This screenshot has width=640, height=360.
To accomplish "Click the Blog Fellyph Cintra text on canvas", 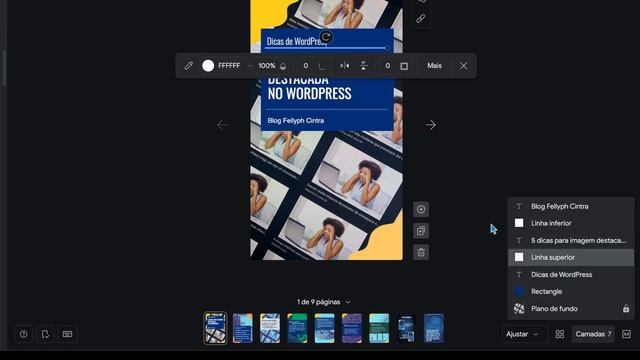I will 296,121.
